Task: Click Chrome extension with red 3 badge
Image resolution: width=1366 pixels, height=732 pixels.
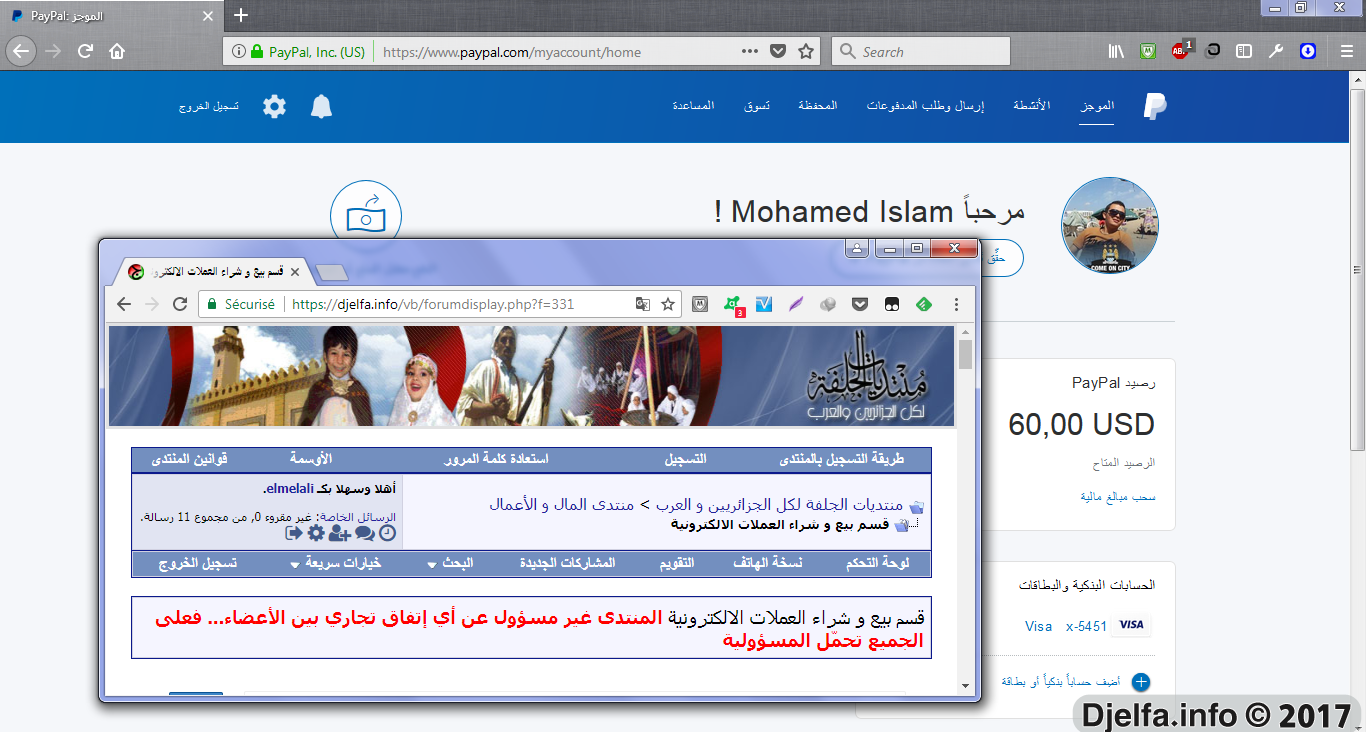Action: 733,305
